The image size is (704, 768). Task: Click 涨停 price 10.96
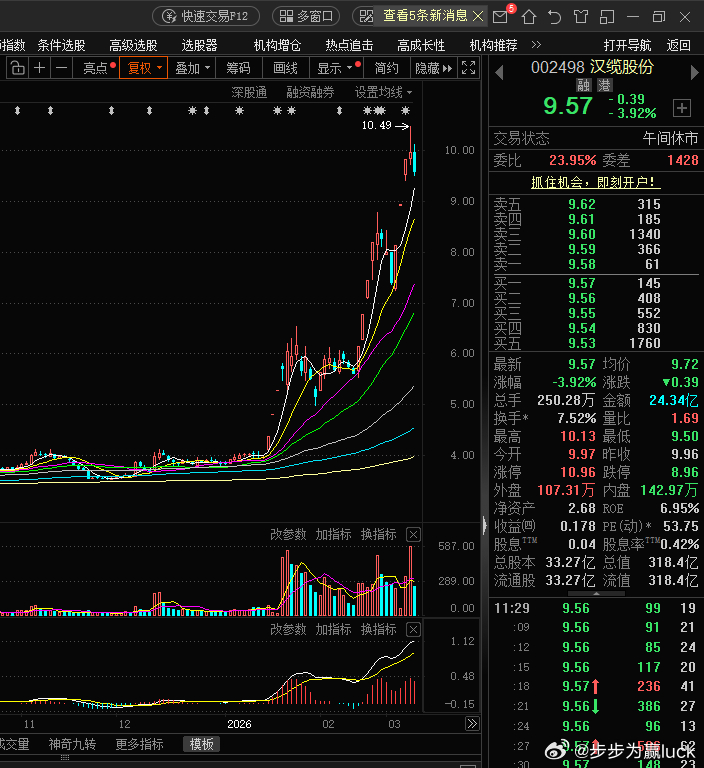click(x=578, y=472)
